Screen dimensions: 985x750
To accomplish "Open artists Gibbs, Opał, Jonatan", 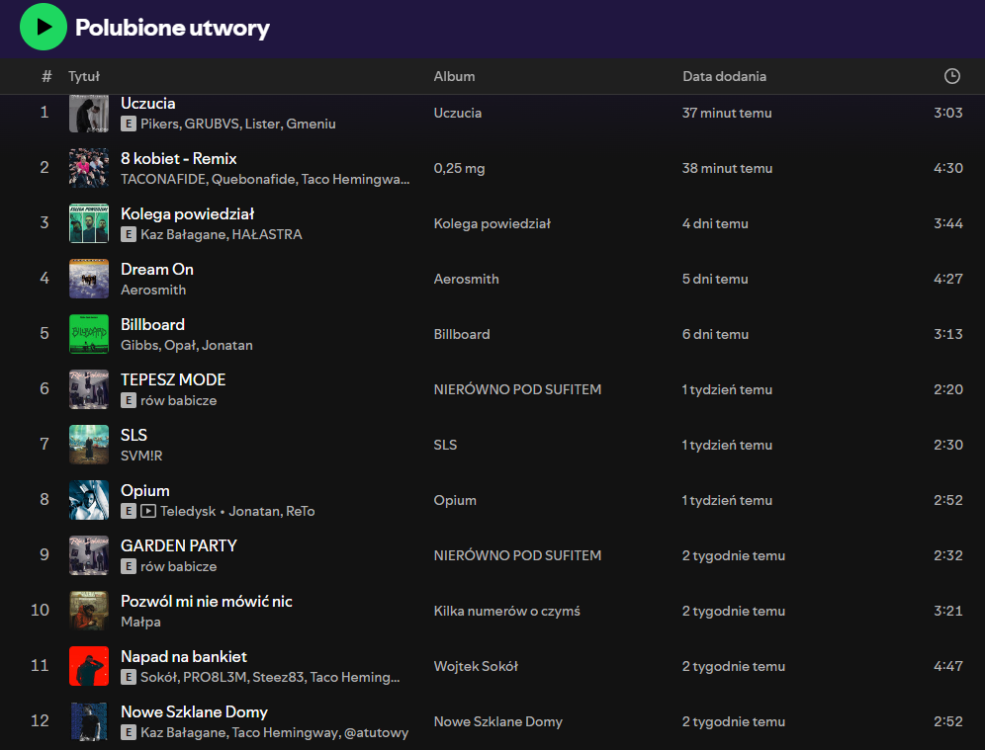I will [x=187, y=345].
